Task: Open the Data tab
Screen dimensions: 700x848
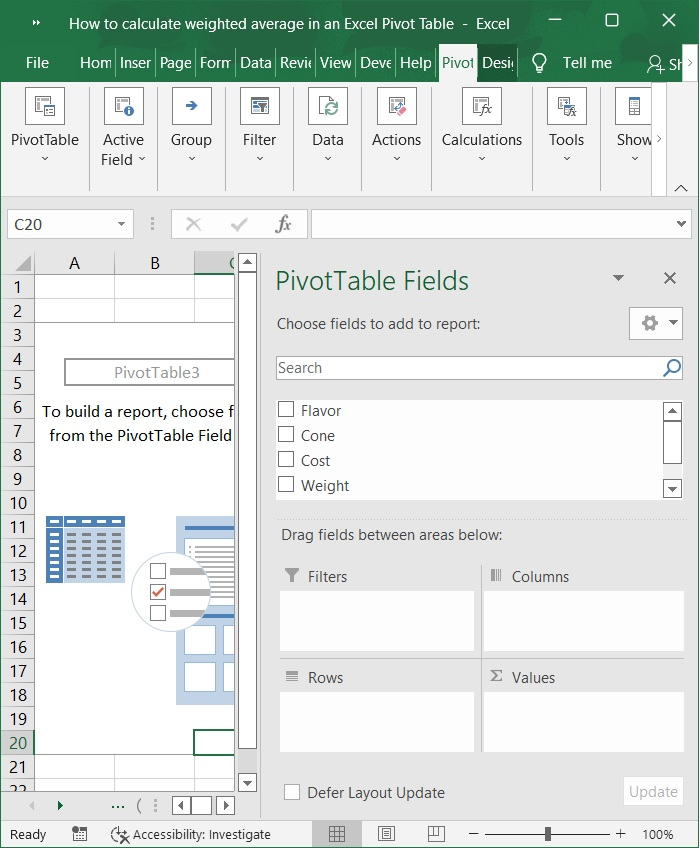Action: 256,63
